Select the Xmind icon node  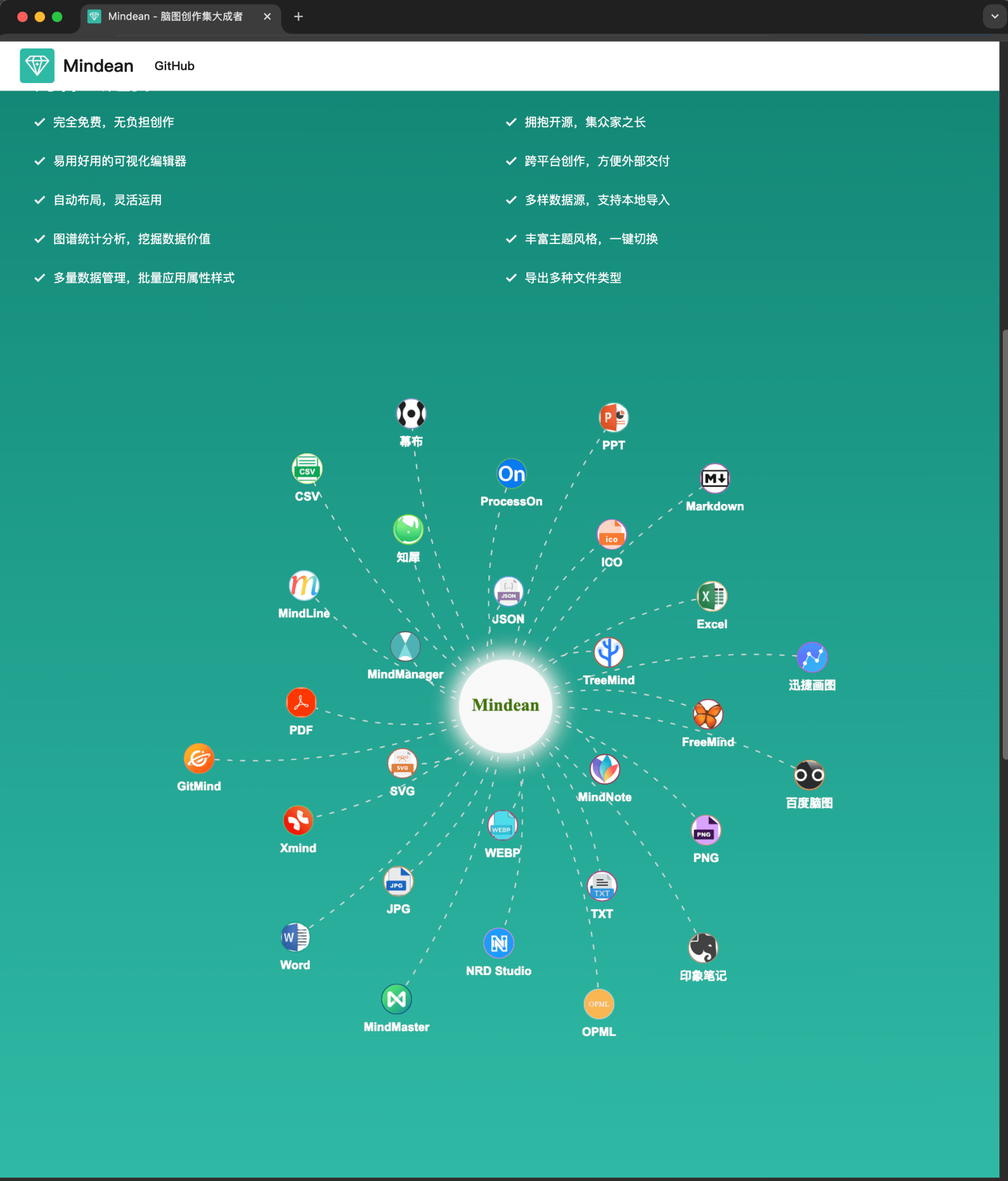click(298, 820)
